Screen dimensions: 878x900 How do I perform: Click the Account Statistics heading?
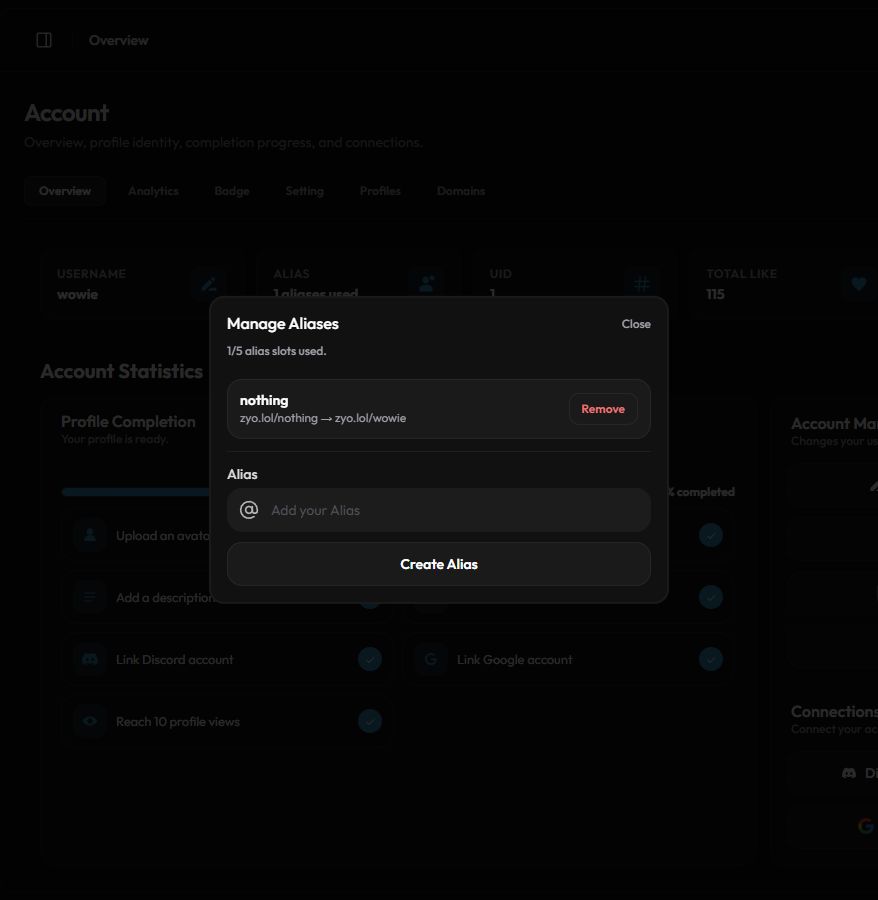(x=122, y=371)
